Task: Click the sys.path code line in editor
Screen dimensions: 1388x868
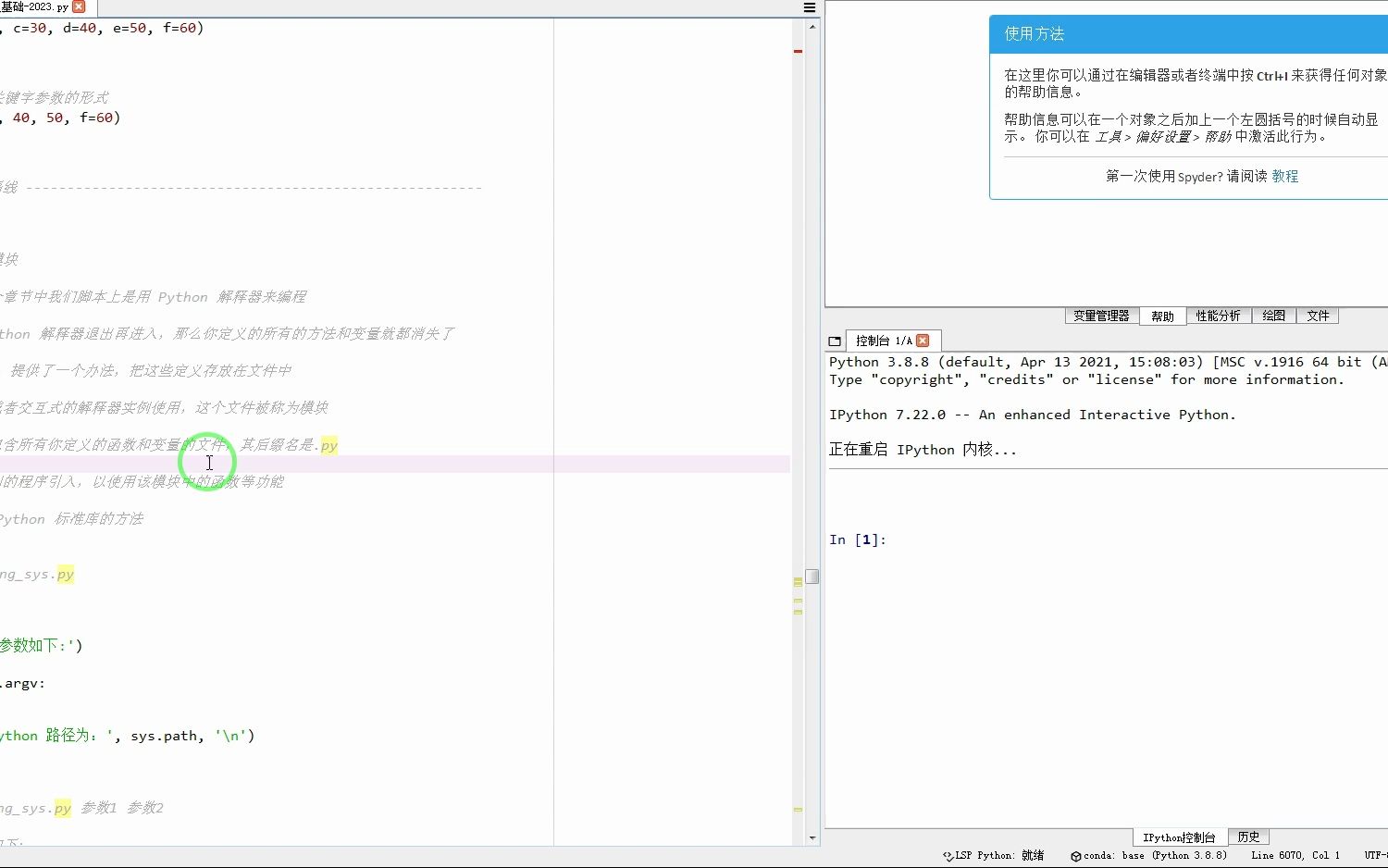Action: [127, 736]
